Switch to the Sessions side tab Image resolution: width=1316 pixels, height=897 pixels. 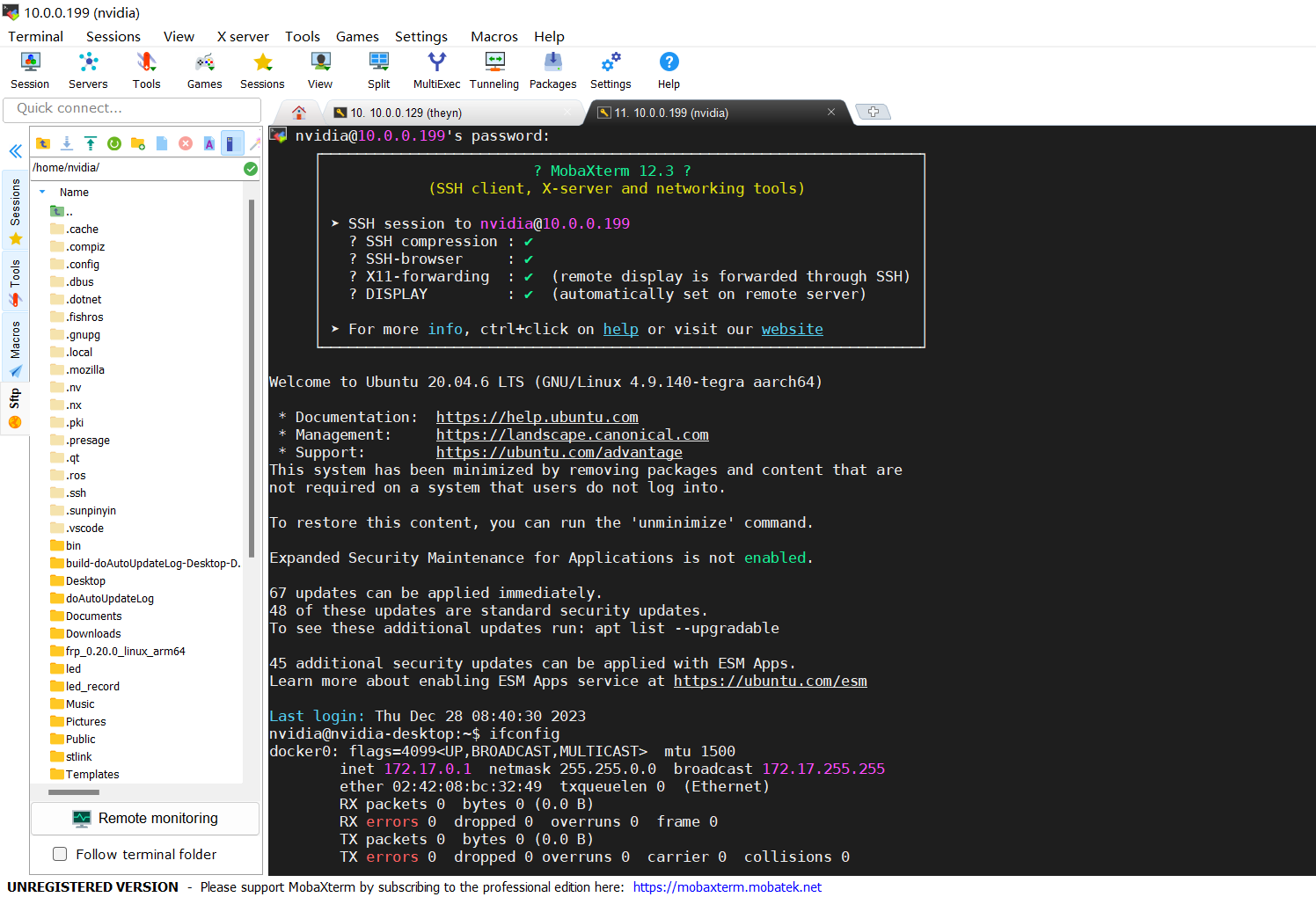[15, 211]
